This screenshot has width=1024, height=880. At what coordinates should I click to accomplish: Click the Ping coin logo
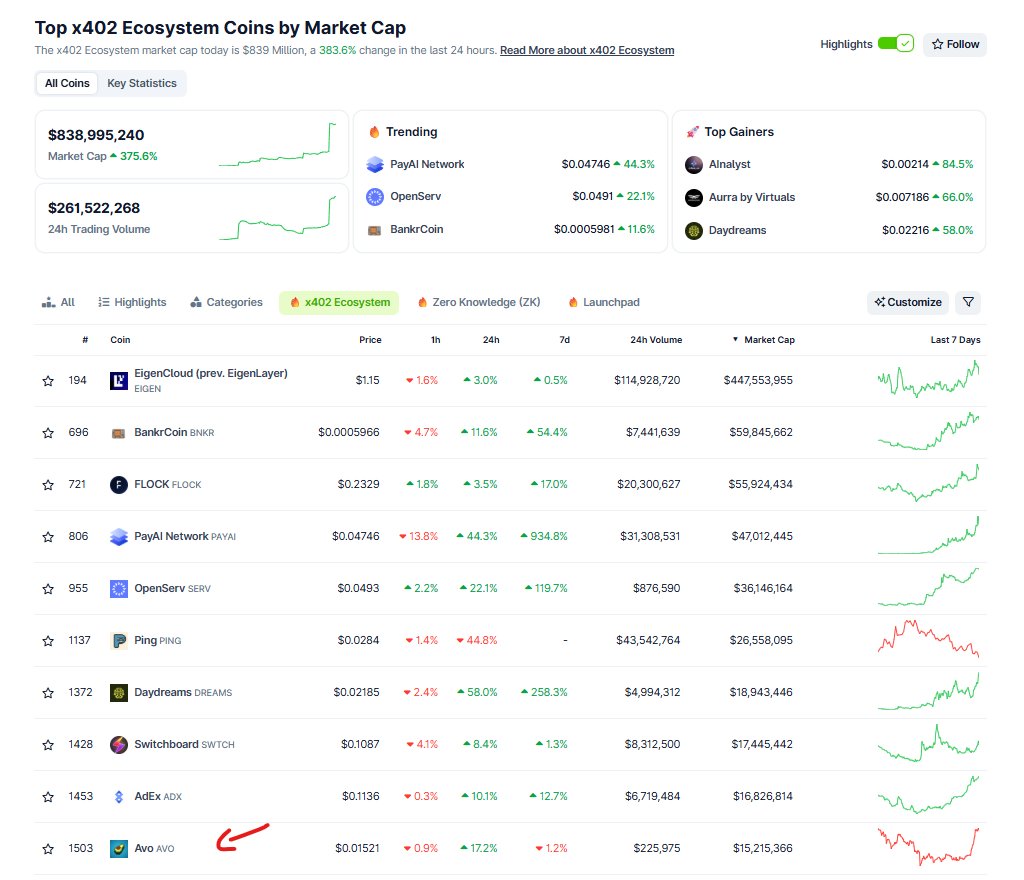119,640
